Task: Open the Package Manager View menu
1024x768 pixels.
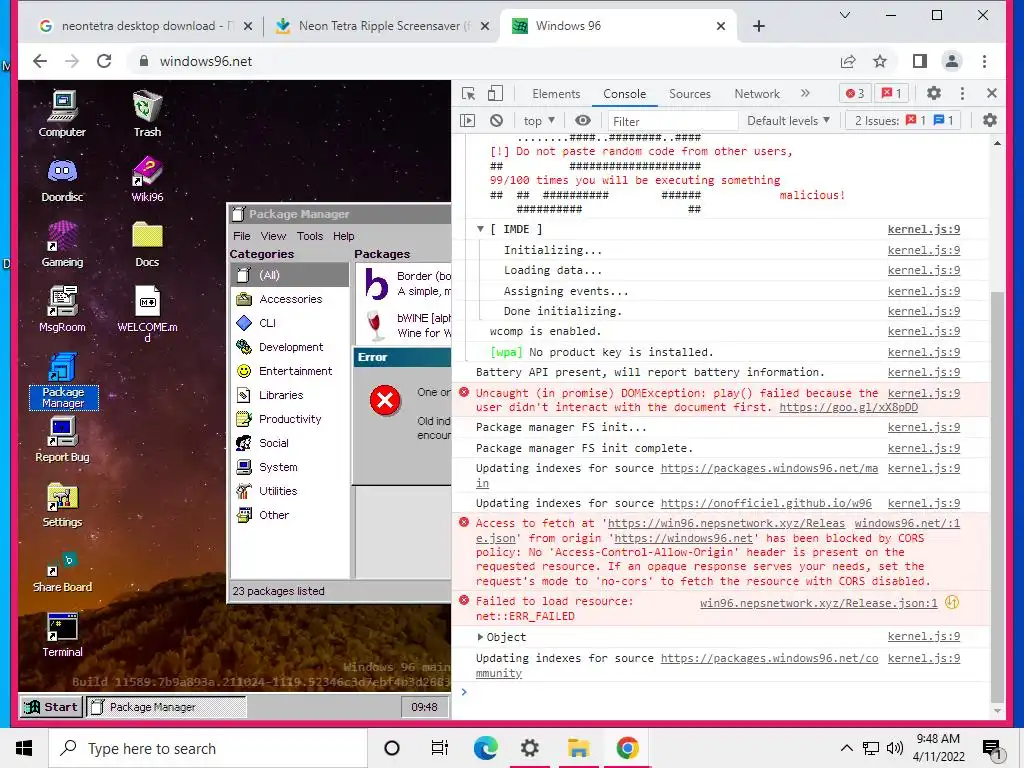Action: [x=273, y=236]
